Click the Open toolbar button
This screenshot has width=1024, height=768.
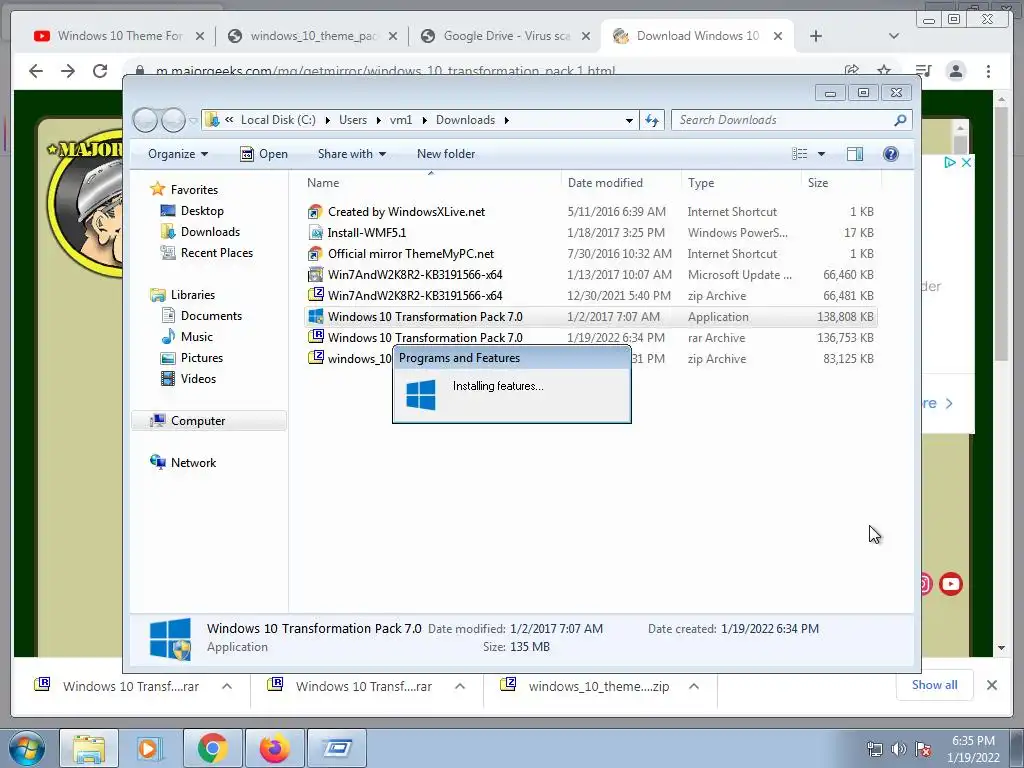pos(264,154)
